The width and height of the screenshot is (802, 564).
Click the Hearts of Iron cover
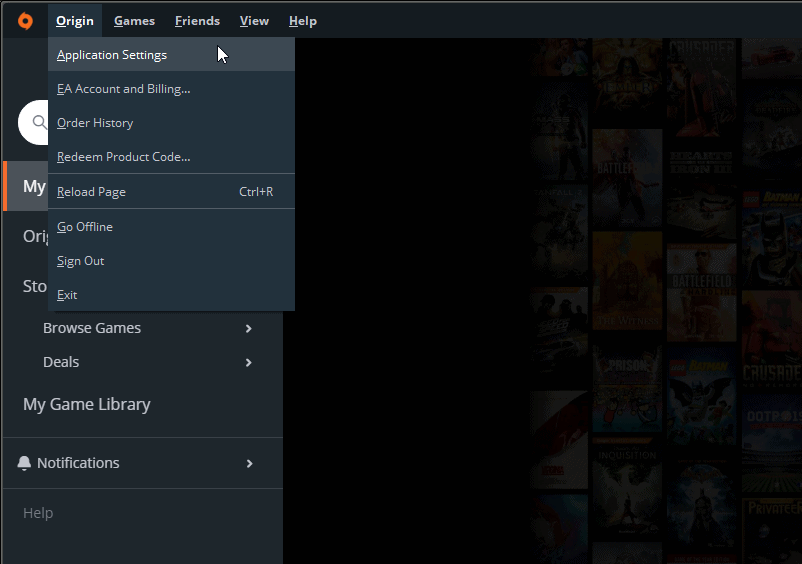coord(702,190)
